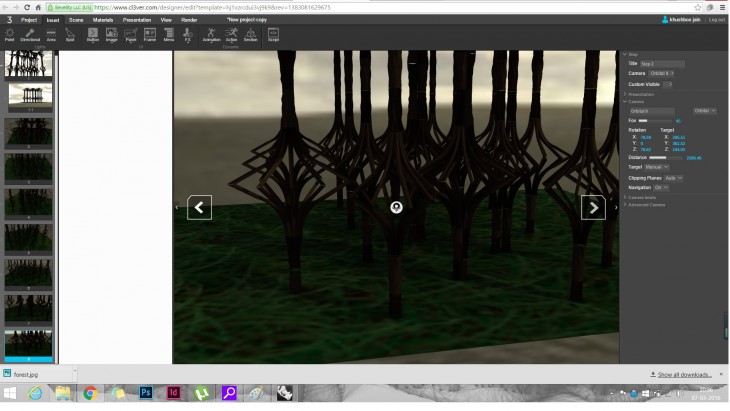730x411 pixels.
Task: Click the FX effects icon
Action: [x=187, y=35]
